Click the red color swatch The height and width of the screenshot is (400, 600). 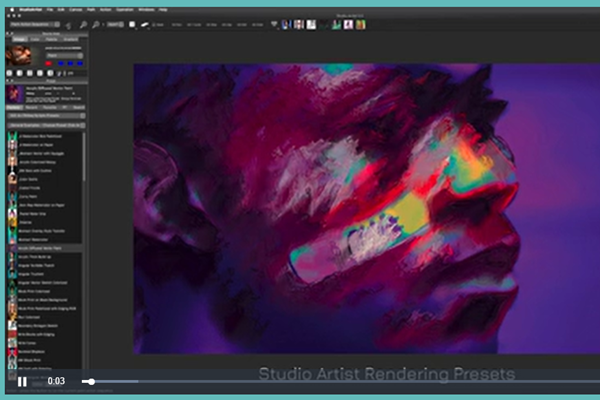tap(49, 64)
